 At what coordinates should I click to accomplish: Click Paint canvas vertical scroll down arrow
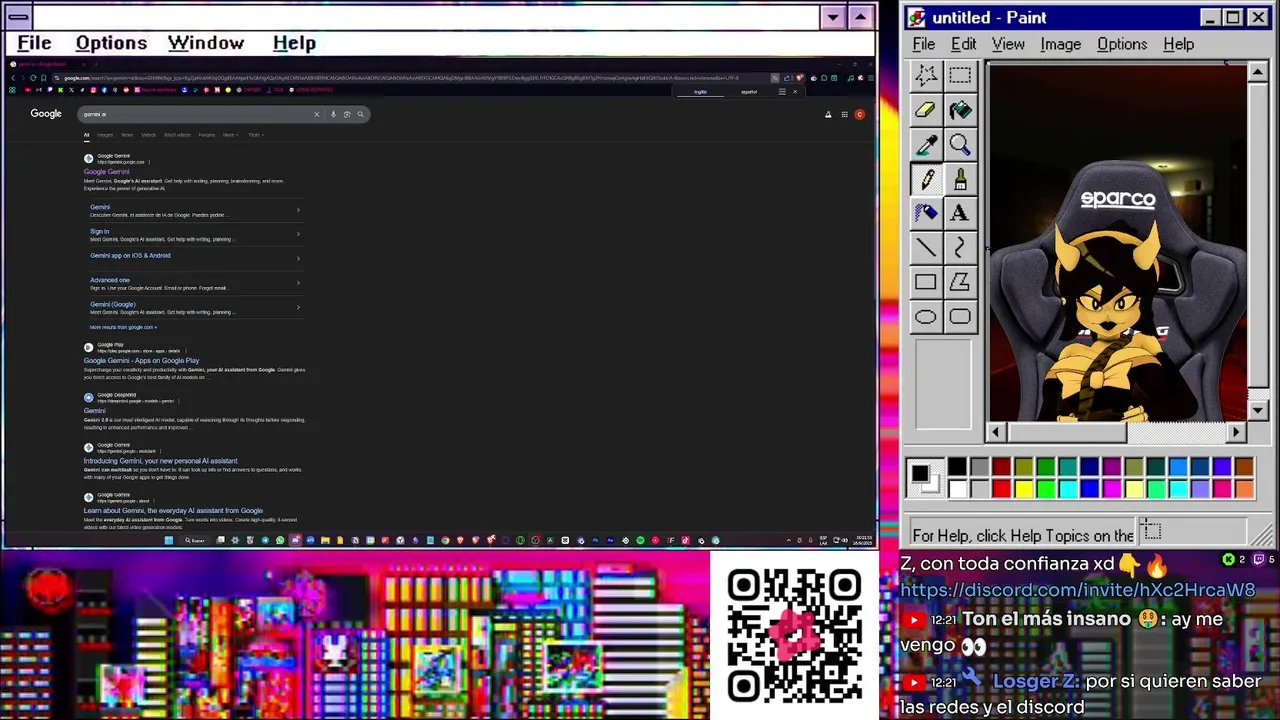pyautogui.click(x=1258, y=410)
